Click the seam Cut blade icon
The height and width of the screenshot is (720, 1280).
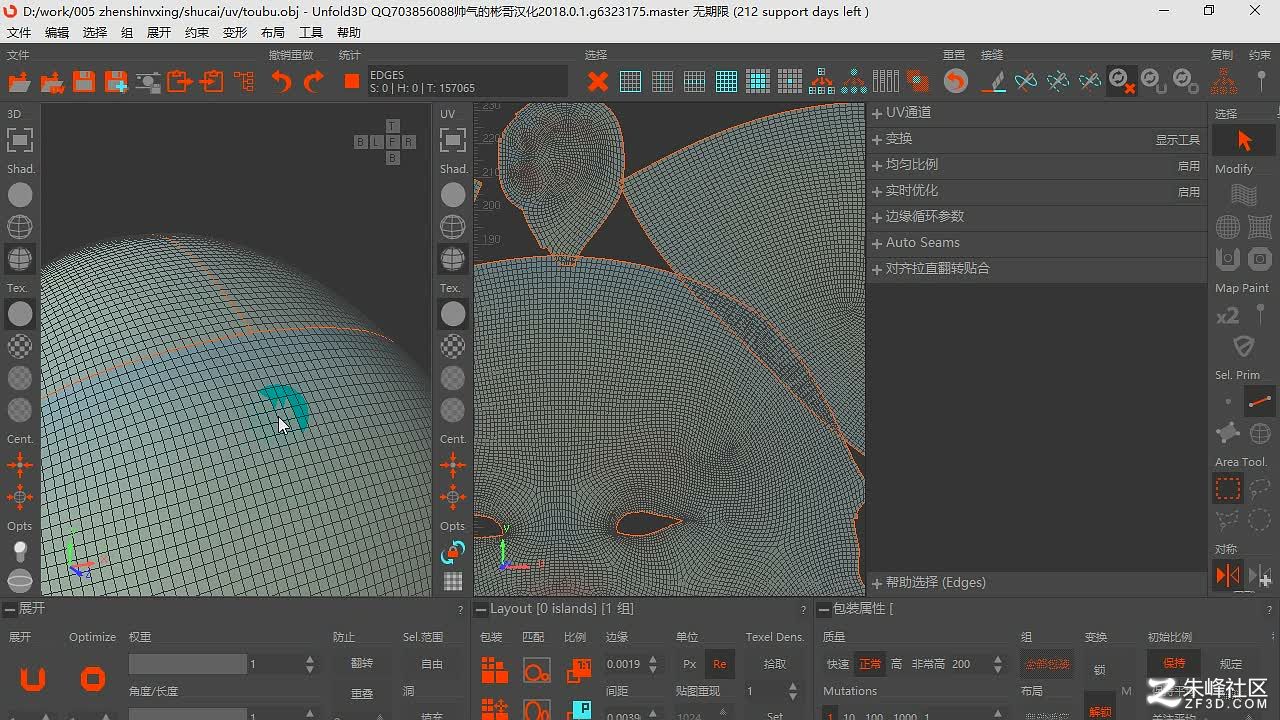[993, 81]
